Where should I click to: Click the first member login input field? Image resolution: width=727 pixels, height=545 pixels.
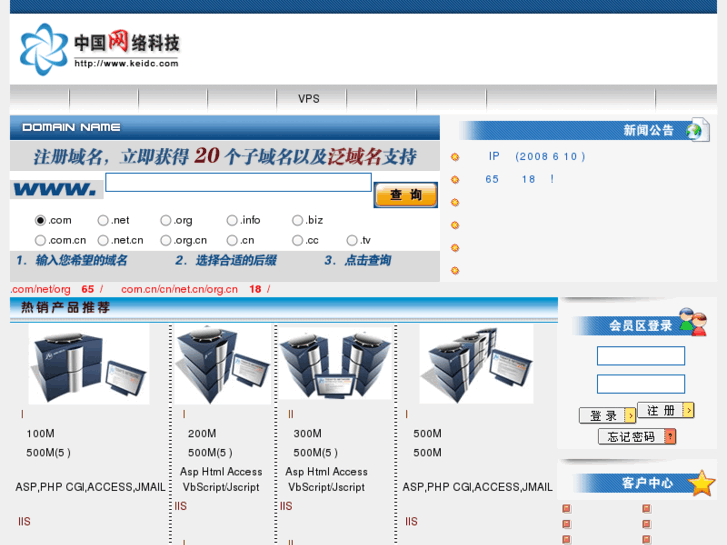pos(641,356)
